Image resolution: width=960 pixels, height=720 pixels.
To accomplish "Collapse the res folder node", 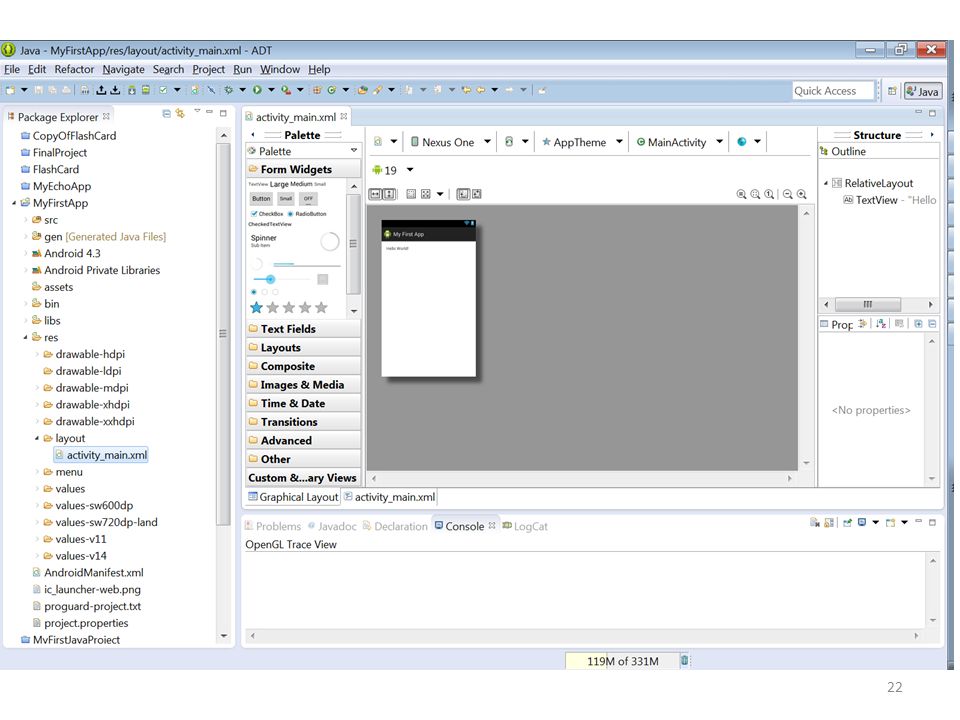I will pyautogui.click(x=25, y=337).
